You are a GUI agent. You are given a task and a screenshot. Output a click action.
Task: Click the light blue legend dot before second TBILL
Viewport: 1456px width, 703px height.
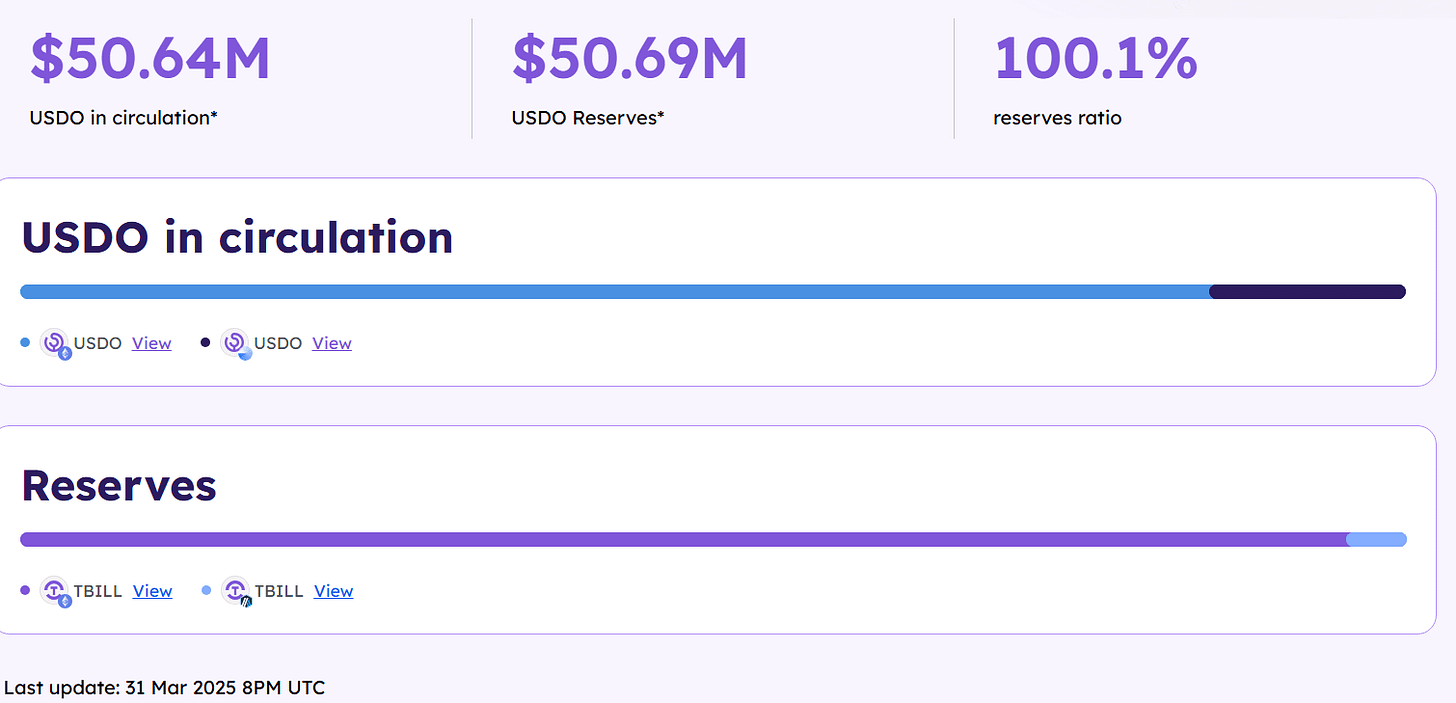point(207,591)
